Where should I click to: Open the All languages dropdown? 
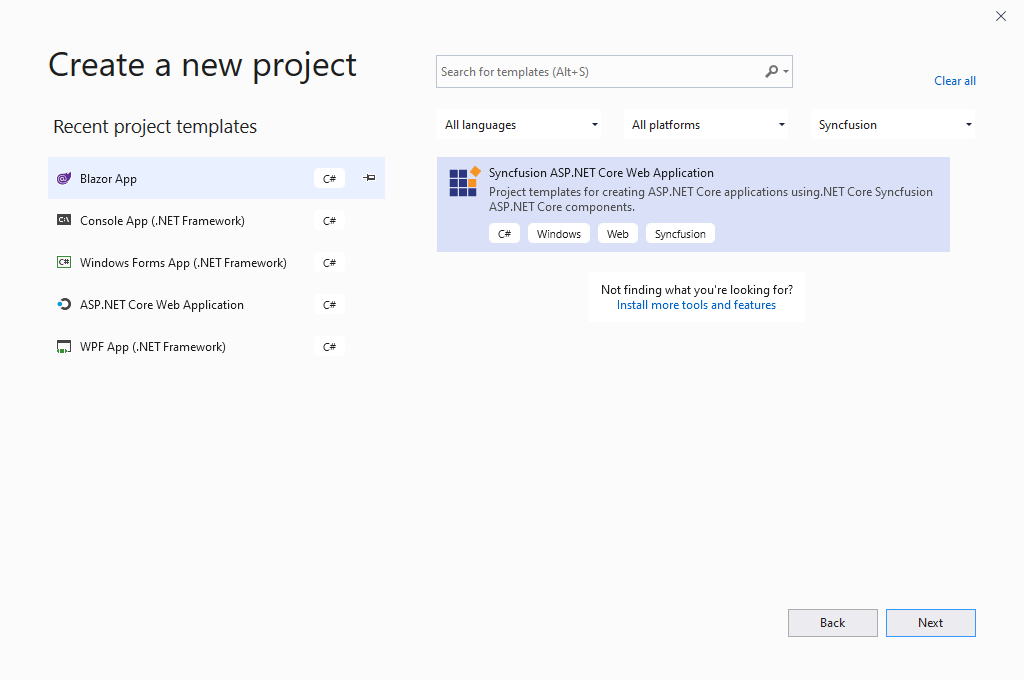point(519,124)
